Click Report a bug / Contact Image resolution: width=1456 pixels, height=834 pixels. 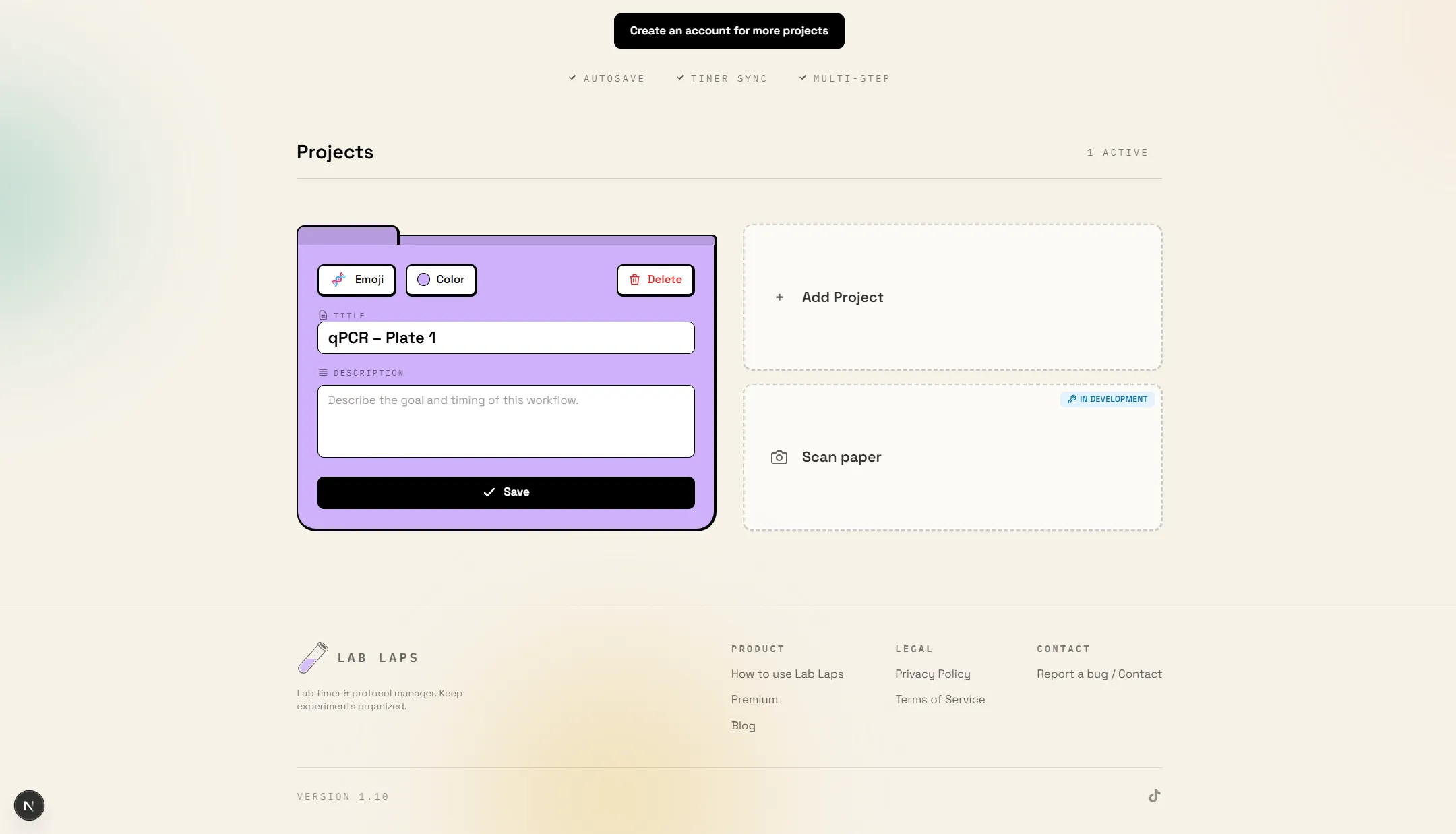(1099, 674)
